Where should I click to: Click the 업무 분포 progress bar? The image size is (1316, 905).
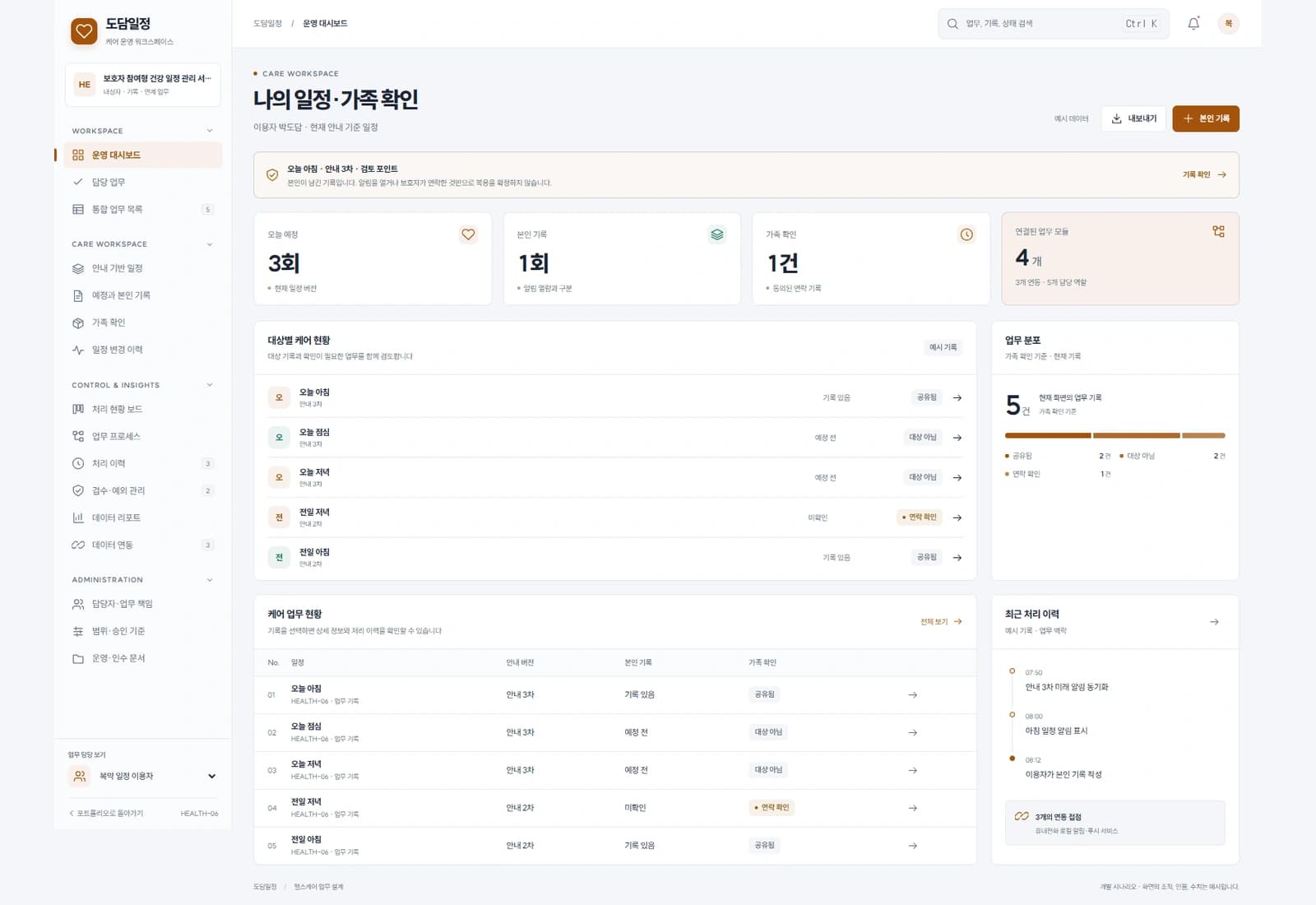(x=1114, y=435)
